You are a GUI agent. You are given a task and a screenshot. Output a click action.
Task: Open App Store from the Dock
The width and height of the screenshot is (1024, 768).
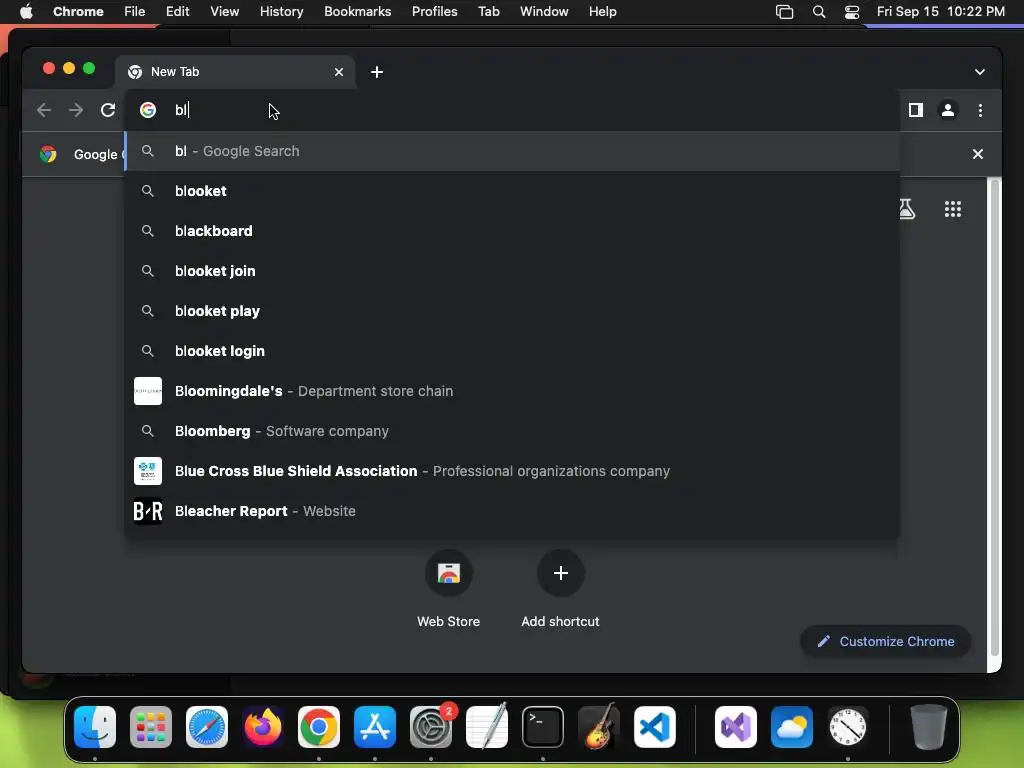[375, 727]
